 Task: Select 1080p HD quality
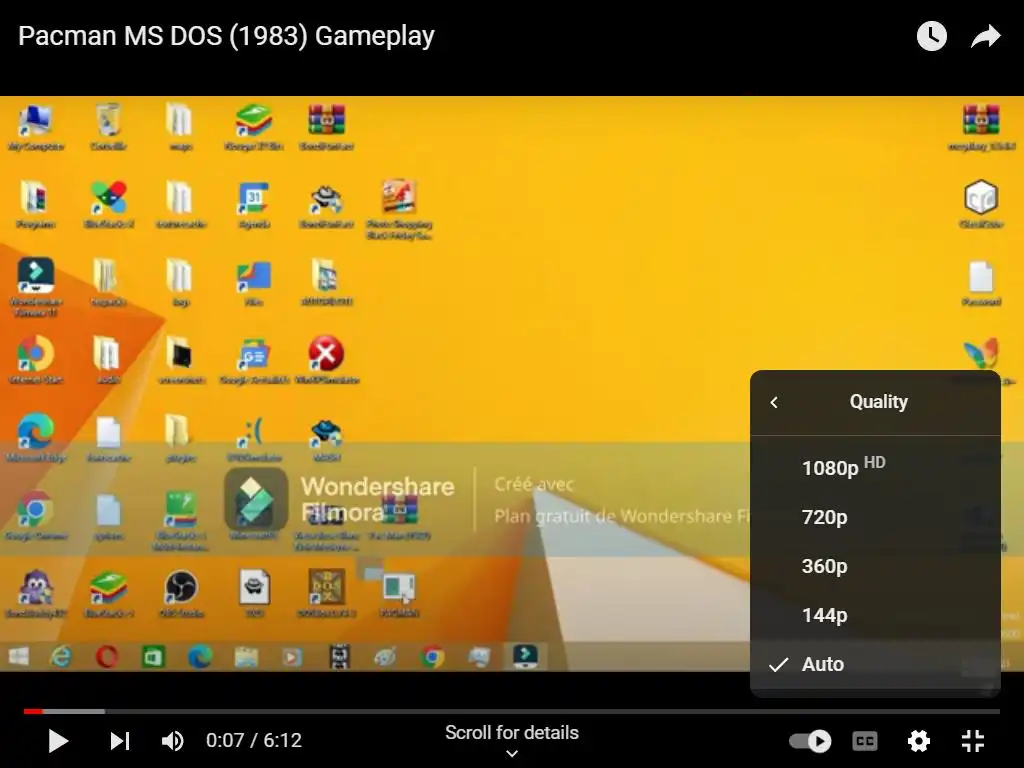tap(875, 468)
